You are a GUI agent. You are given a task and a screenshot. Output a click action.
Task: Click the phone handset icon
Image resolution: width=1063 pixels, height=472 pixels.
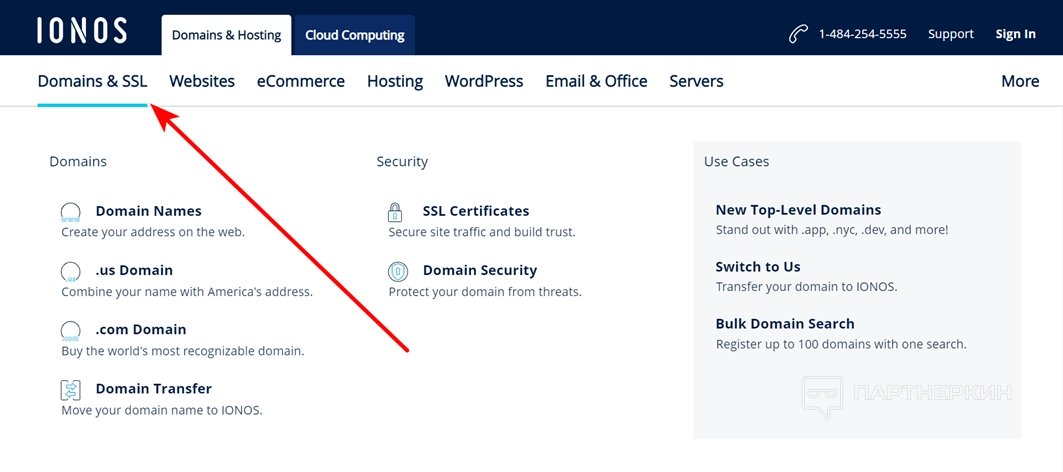pos(798,34)
